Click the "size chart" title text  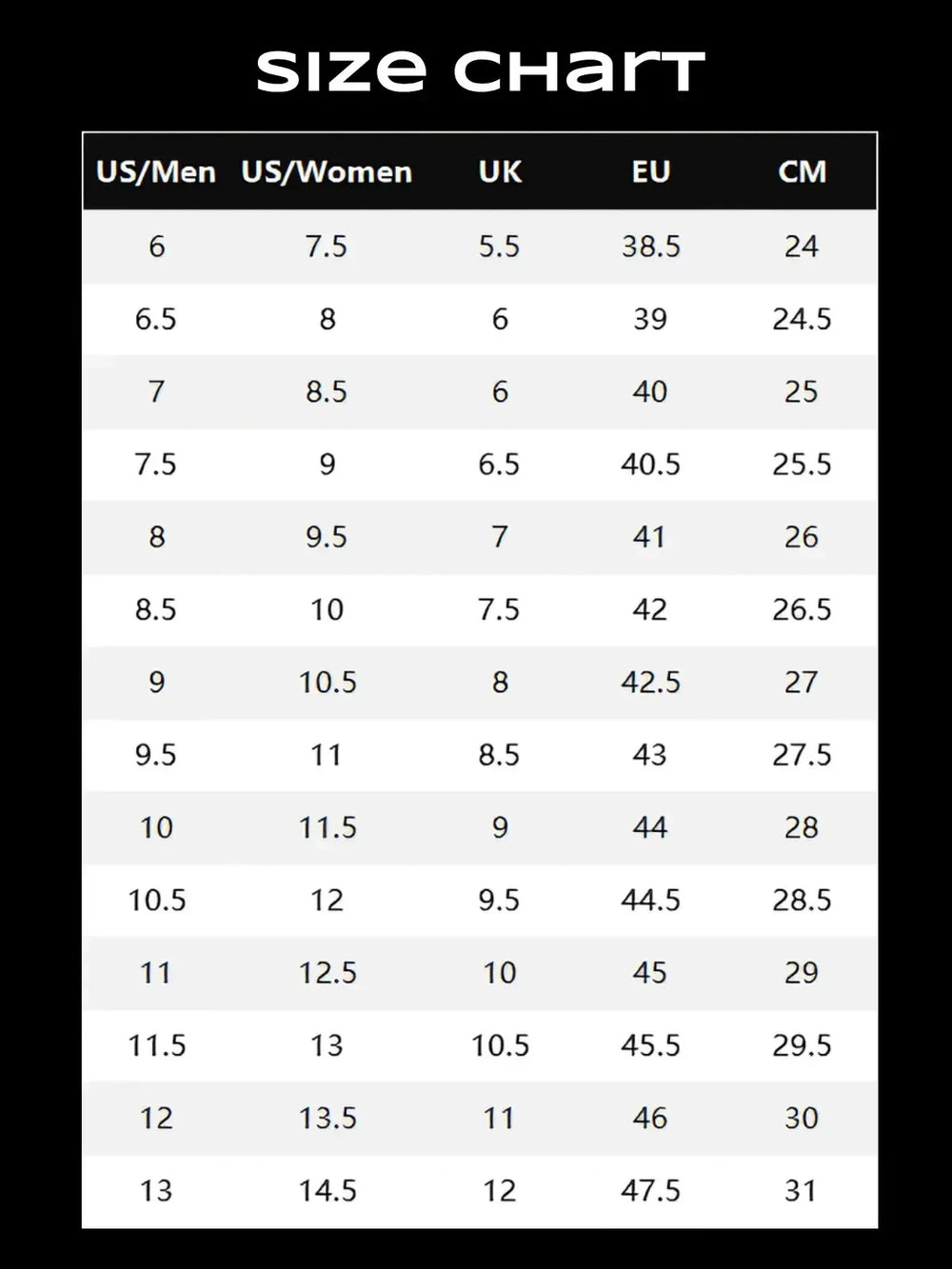click(x=480, y=71)
